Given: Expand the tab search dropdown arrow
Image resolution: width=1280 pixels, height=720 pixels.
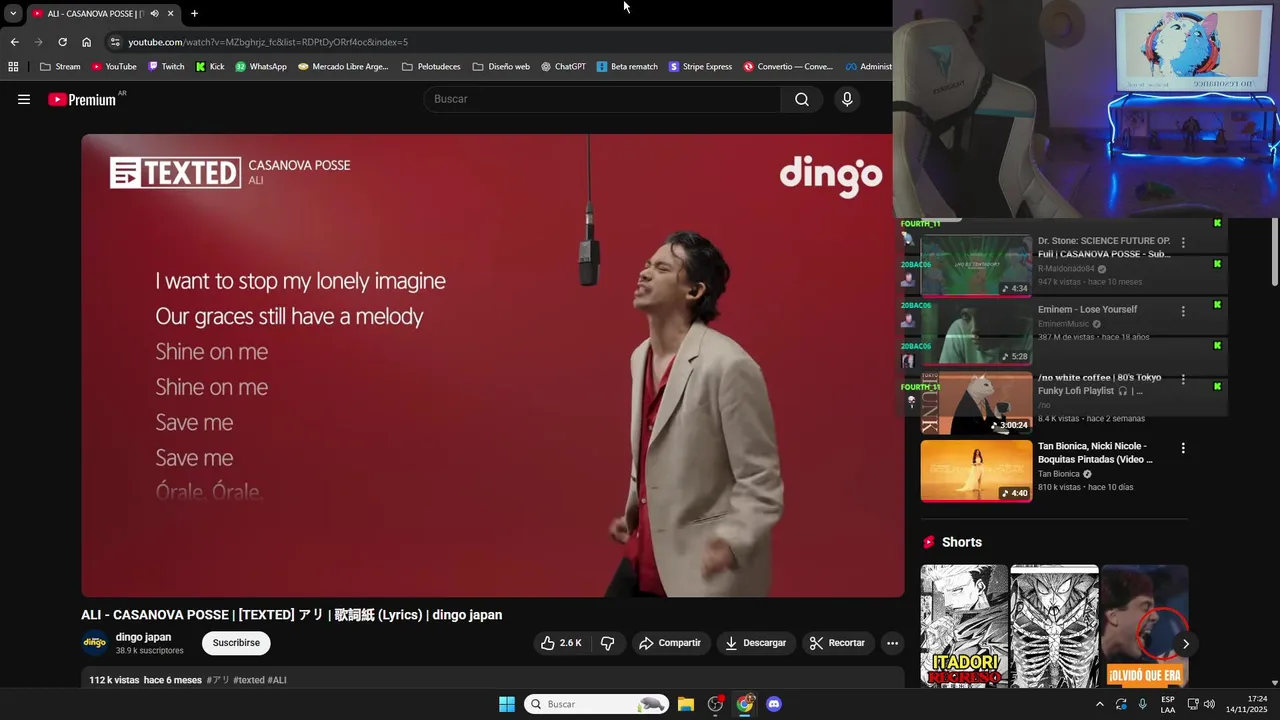Looking at the screenshot, I should 13,14.
